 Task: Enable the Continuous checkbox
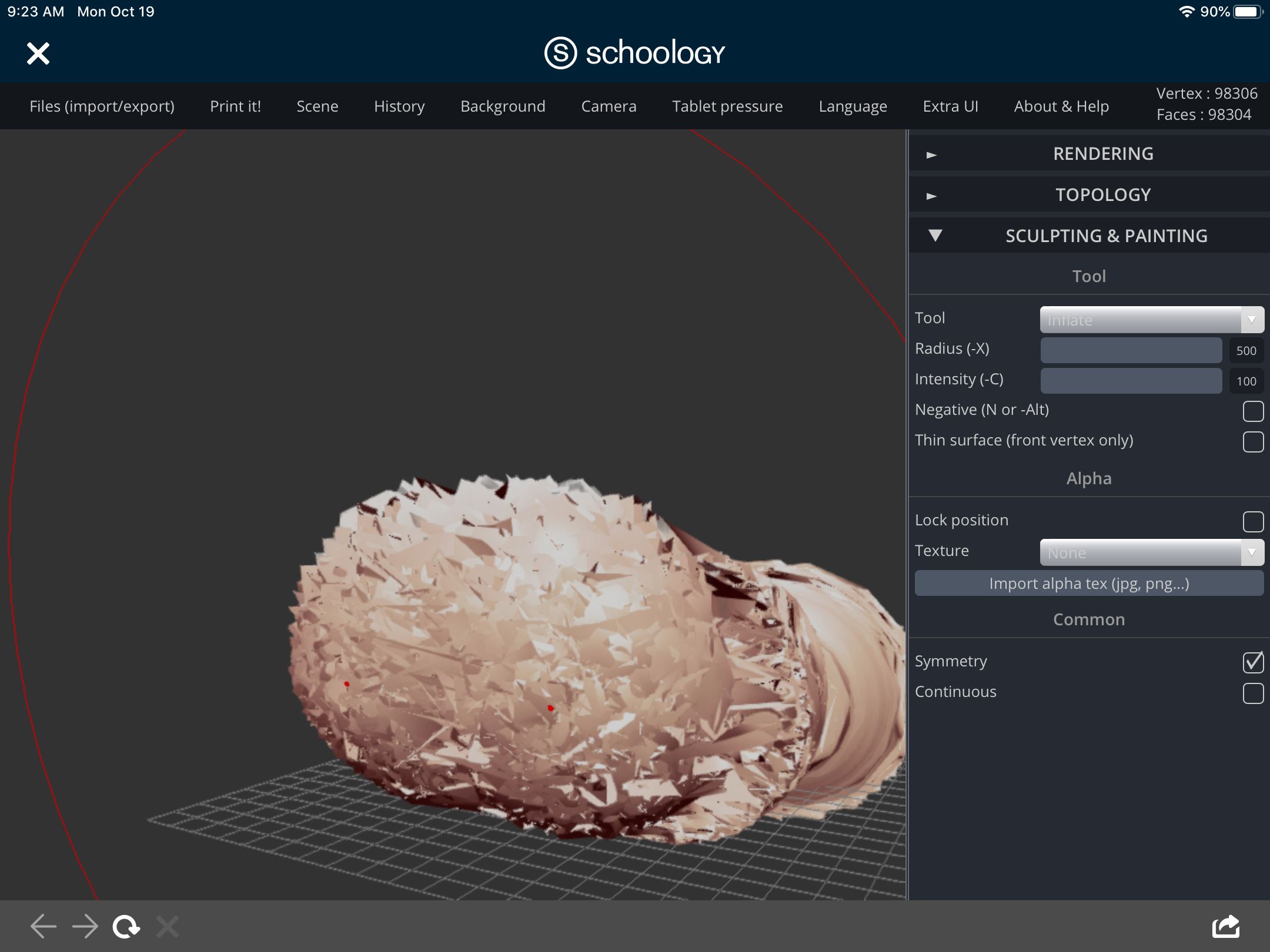pos(1253,693)
